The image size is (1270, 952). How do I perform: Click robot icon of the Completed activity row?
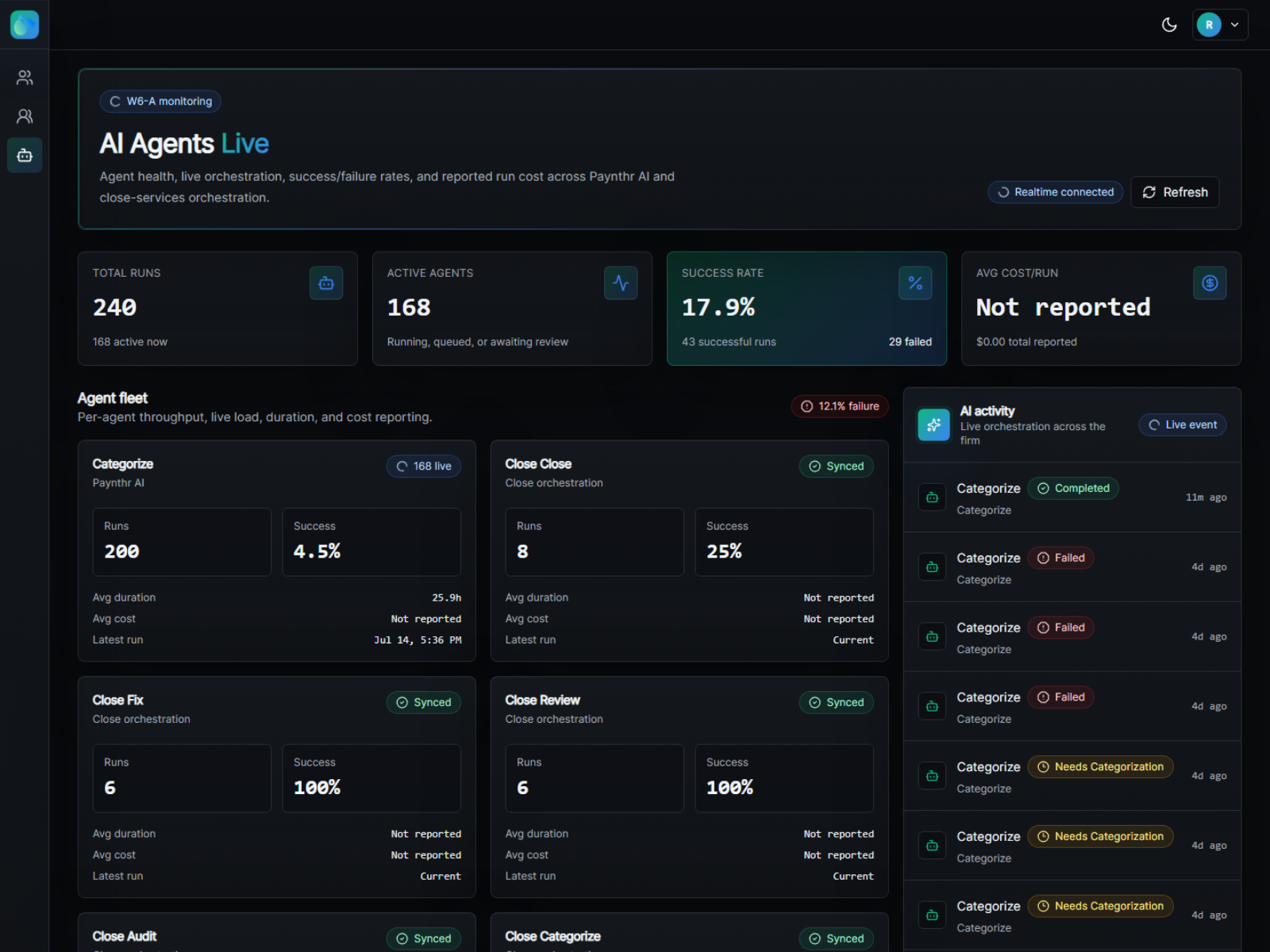coord(933,497)
